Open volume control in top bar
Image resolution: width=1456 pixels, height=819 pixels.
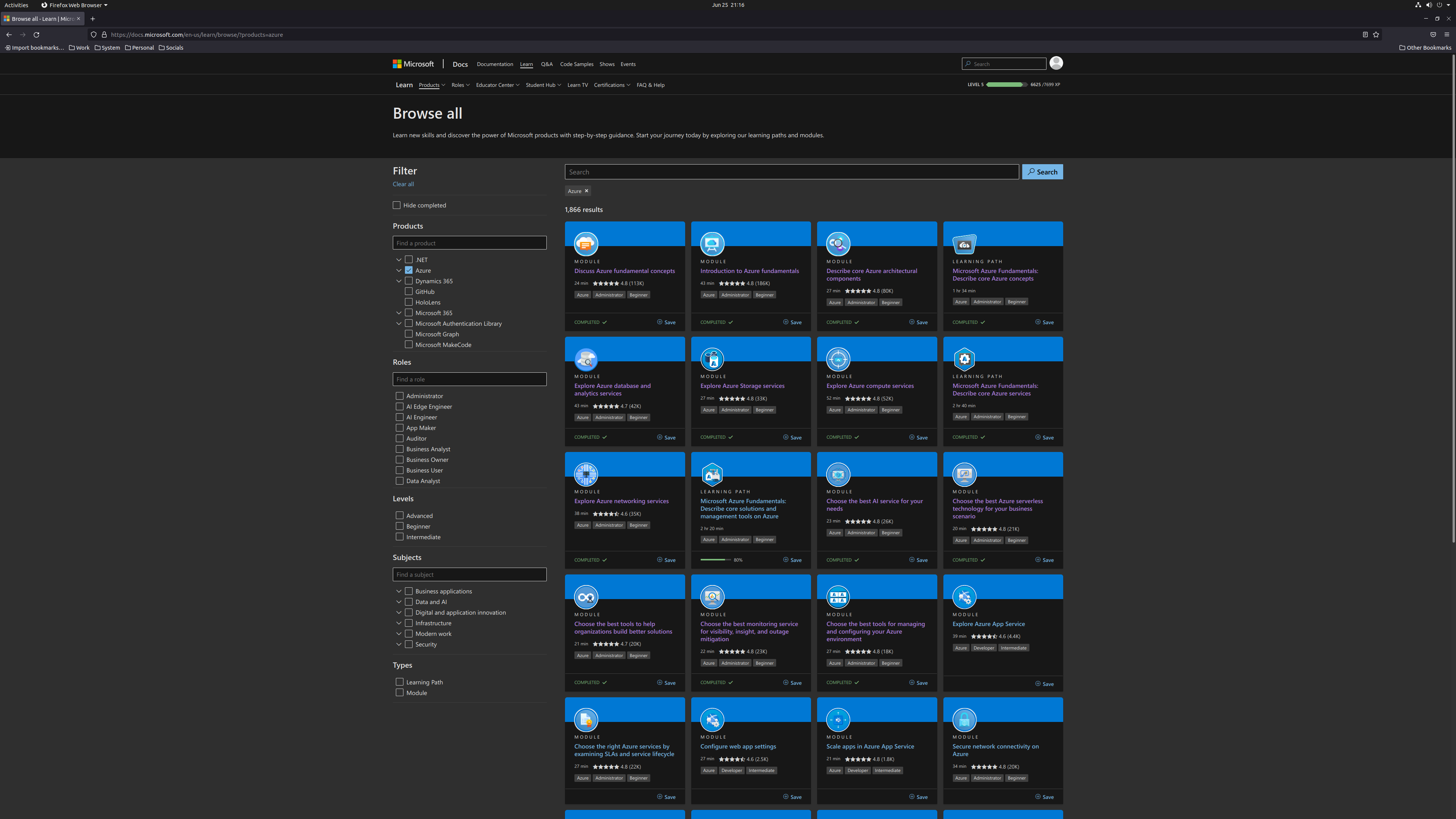click(x=1429, y=5)
